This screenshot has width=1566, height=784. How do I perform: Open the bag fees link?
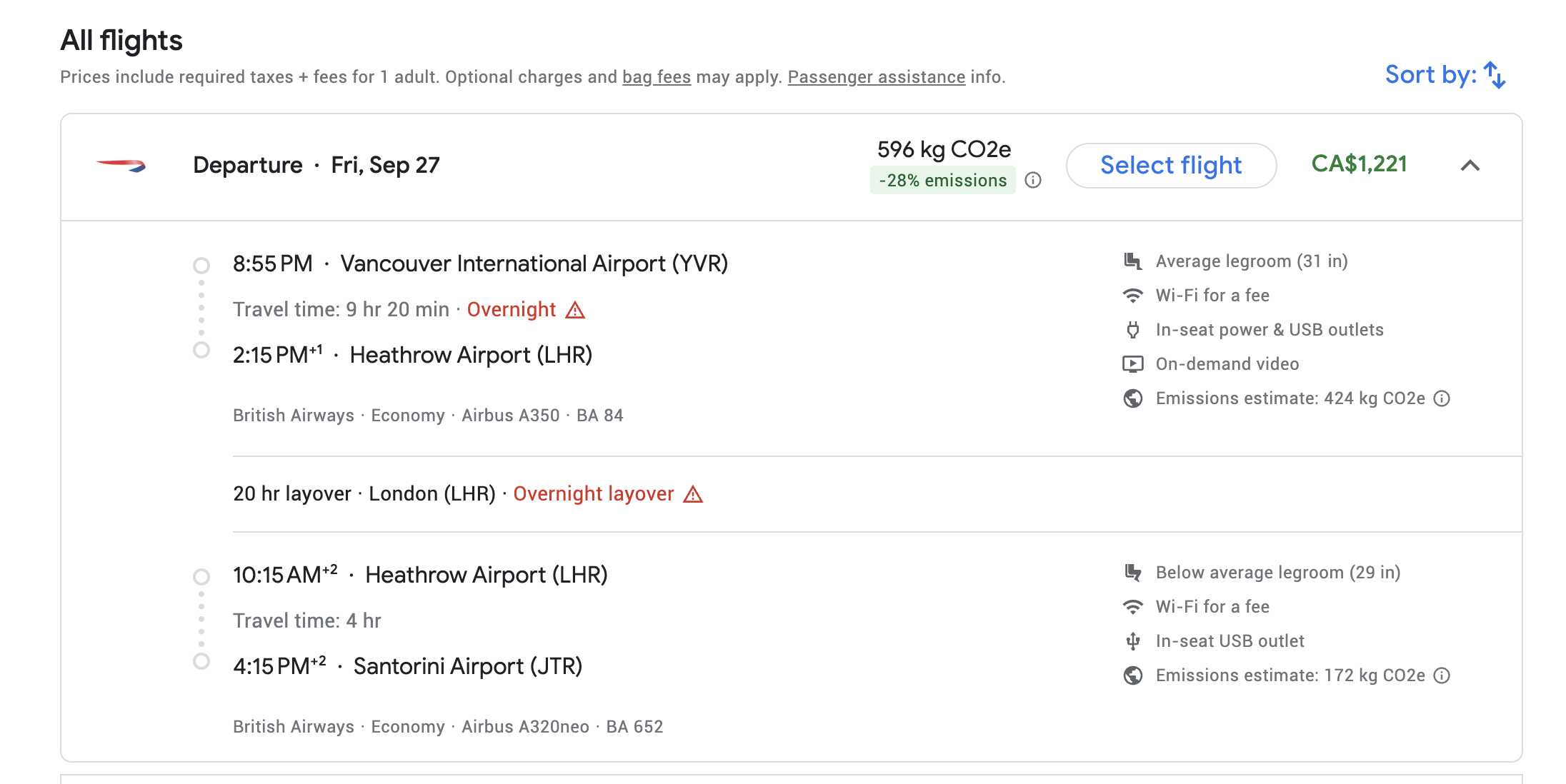coord(657,77)
